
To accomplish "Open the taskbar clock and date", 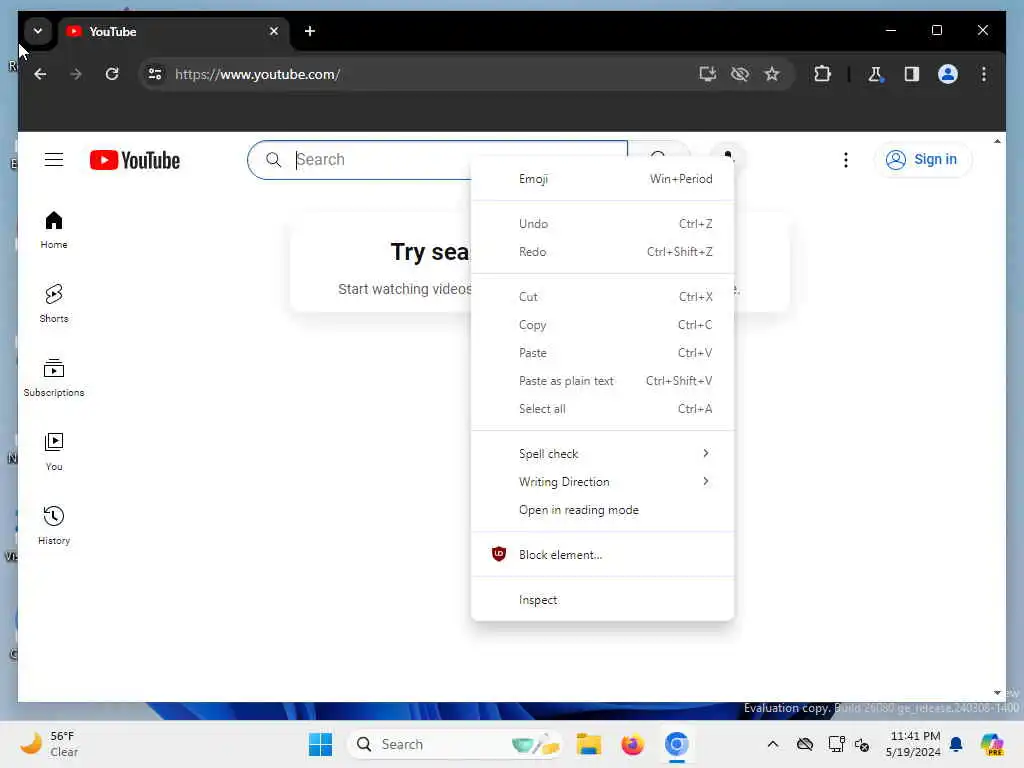I will coord(913,744).
